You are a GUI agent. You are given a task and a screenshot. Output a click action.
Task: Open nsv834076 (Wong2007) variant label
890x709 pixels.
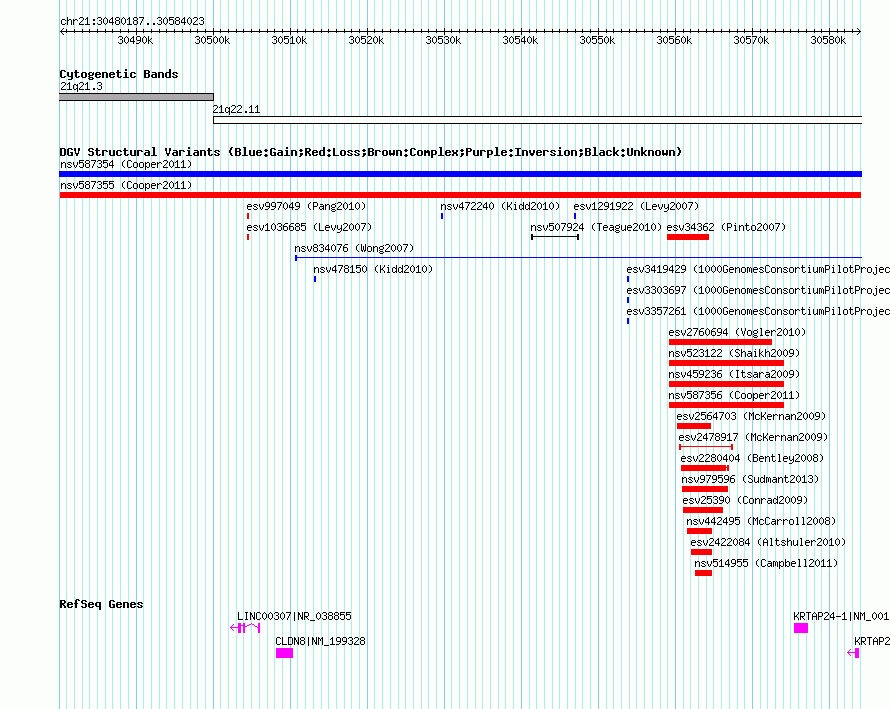[354, 248]
